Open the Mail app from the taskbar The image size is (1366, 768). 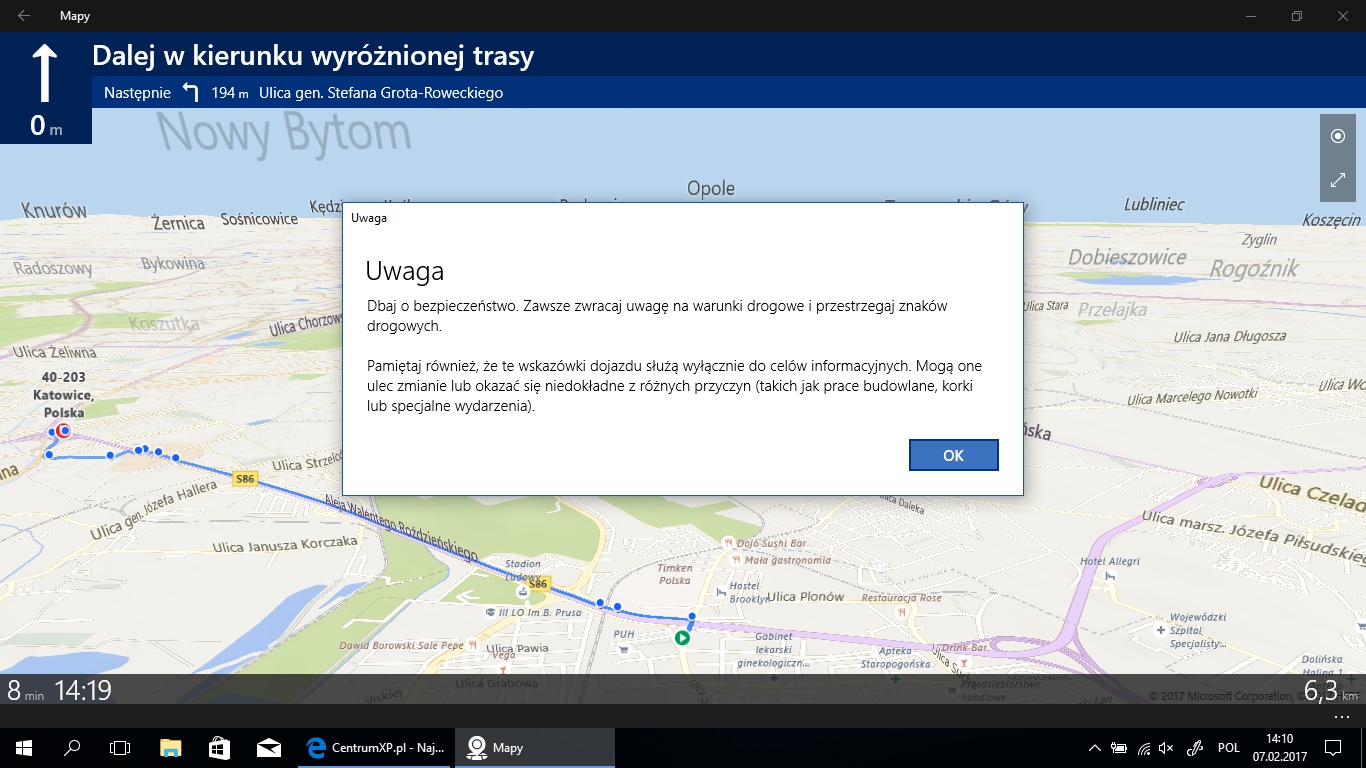[268, 747]
